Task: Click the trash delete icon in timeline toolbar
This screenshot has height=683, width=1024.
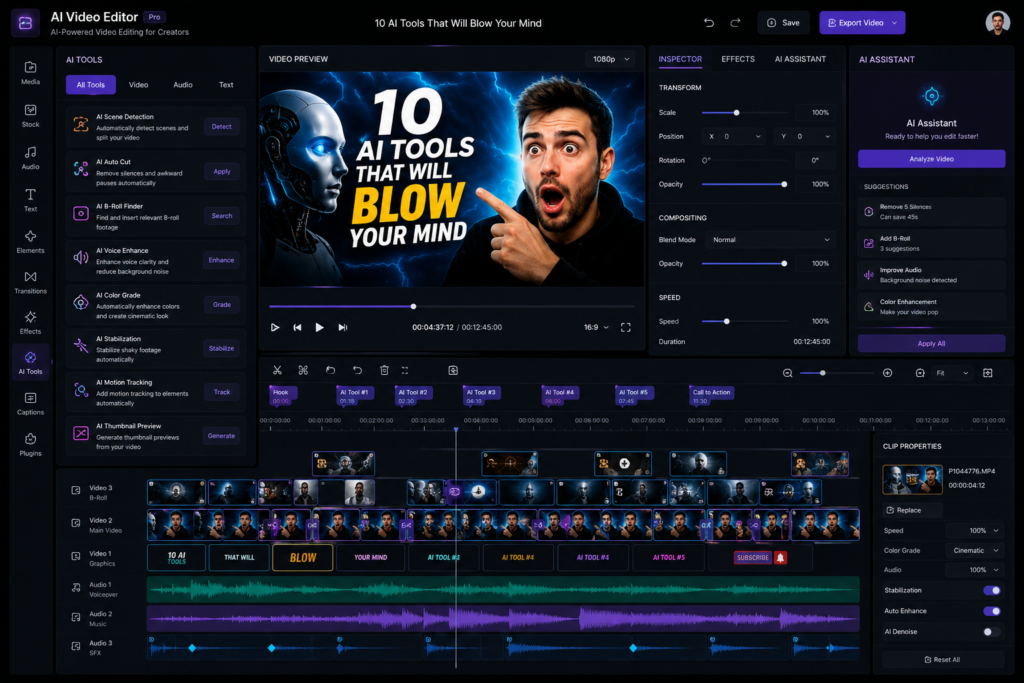Action: 384,370
